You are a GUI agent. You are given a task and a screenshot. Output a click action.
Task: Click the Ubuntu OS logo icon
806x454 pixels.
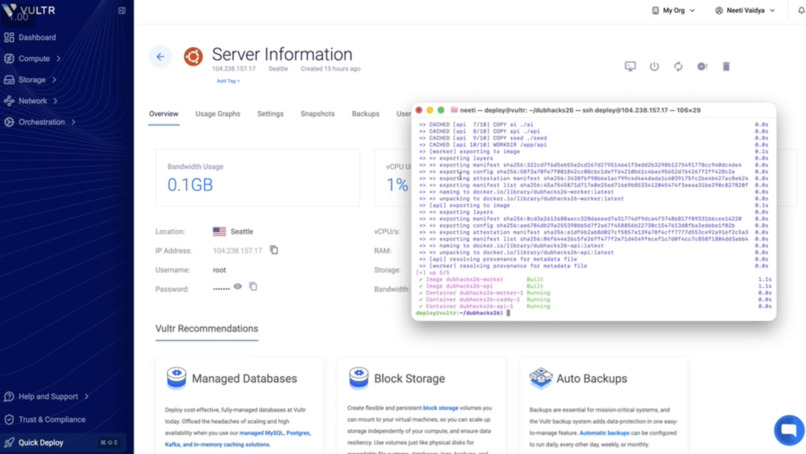(193, 57)
